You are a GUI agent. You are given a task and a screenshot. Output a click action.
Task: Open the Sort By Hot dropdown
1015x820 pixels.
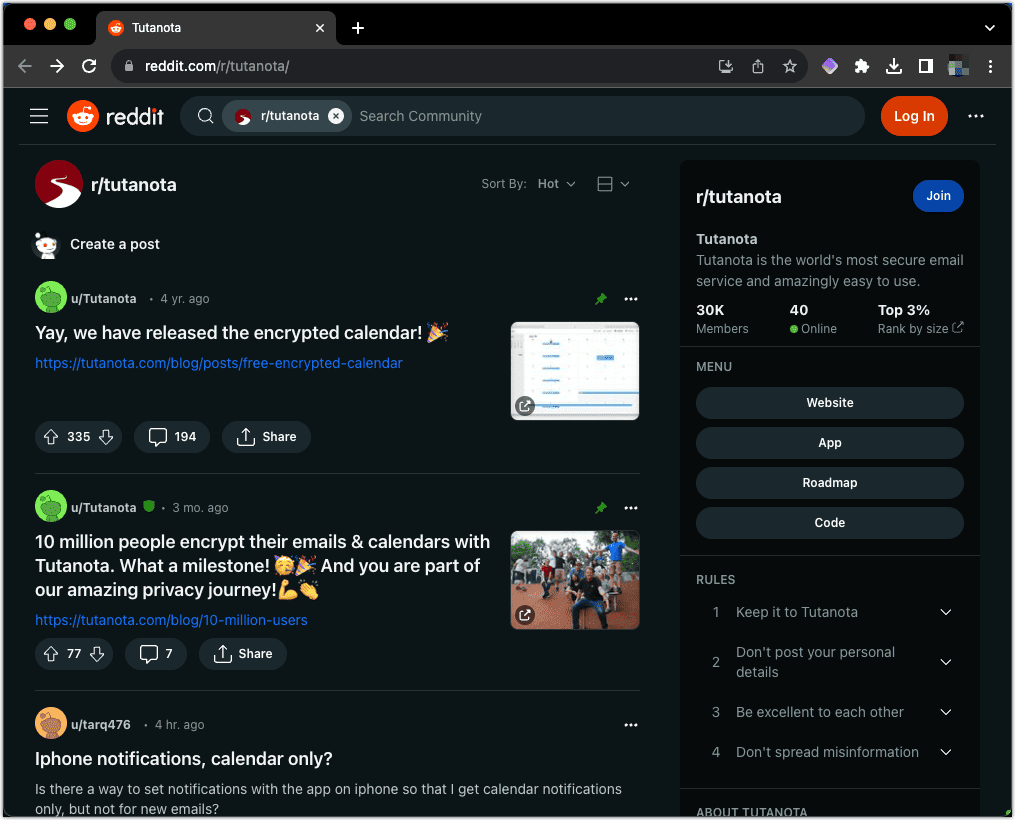[x=556, y=184]
